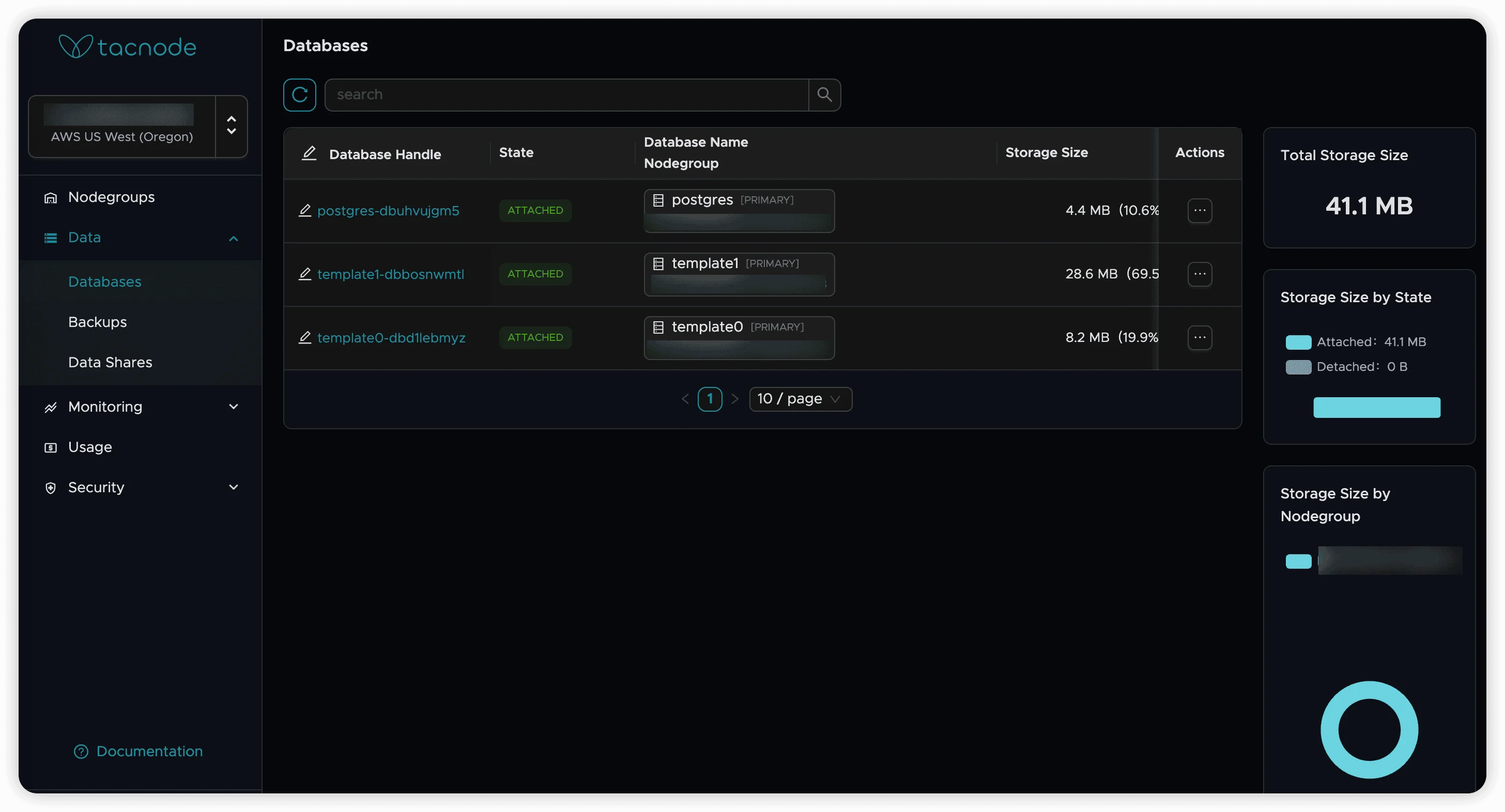The width and height of the screenshot is (1505, 812).
Task: Click the tacnode logo
Action: [127, 46]
